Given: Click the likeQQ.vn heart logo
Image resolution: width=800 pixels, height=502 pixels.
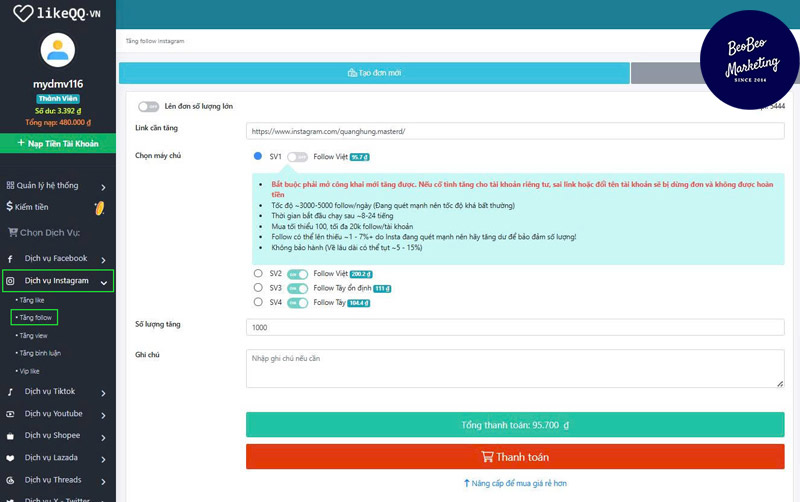Looking at the screenshot, I should coord(17,13).
